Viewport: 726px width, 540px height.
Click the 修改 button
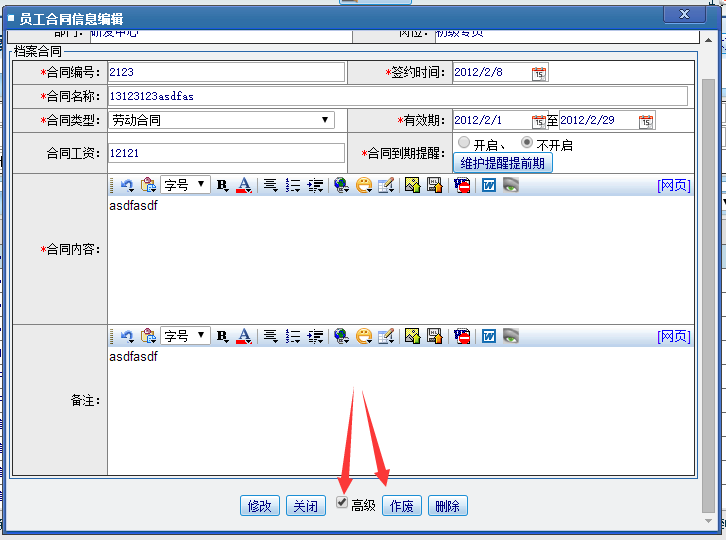coord(260,506)
